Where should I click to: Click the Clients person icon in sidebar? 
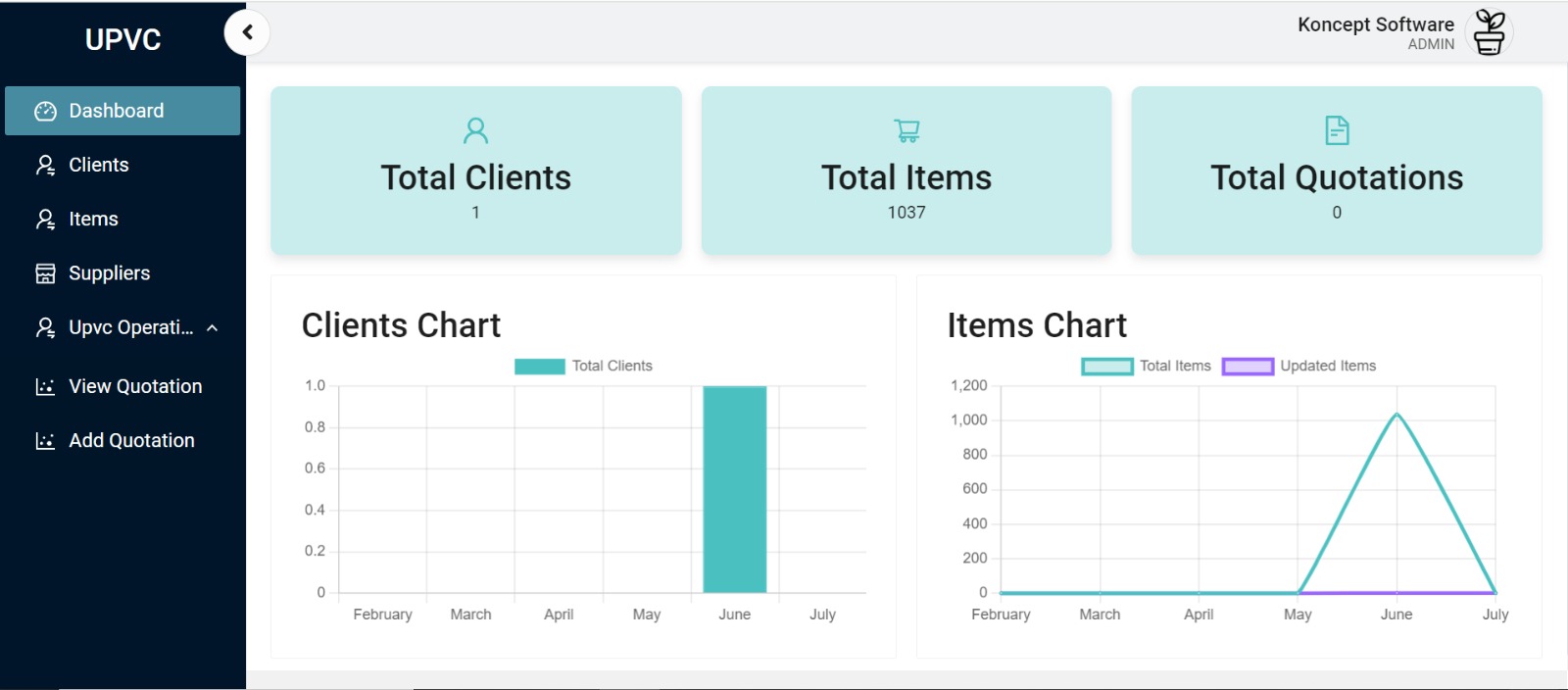click(x=45, y=166)
